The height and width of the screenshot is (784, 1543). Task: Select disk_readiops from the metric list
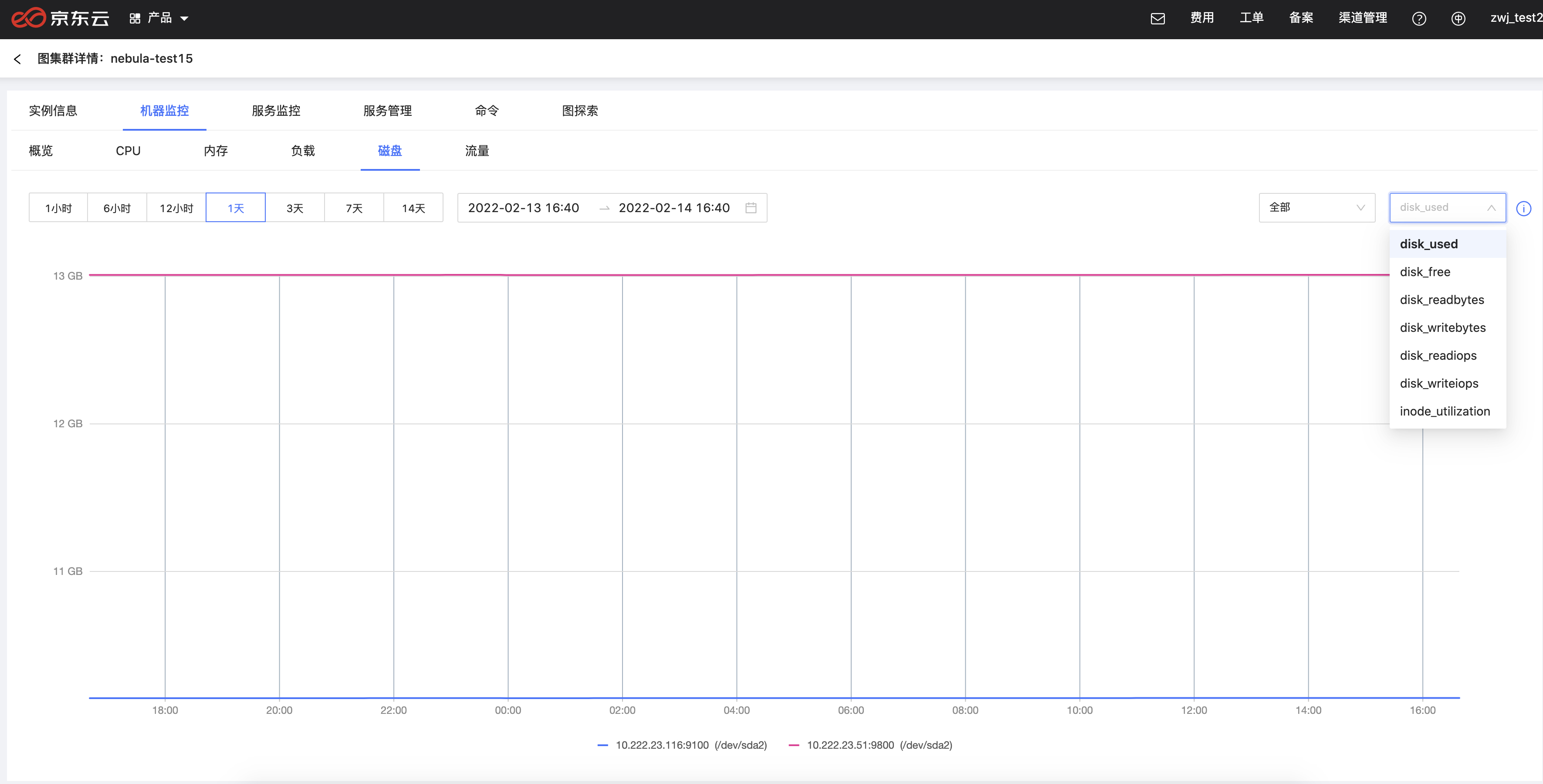click(x=1447, y=356)
